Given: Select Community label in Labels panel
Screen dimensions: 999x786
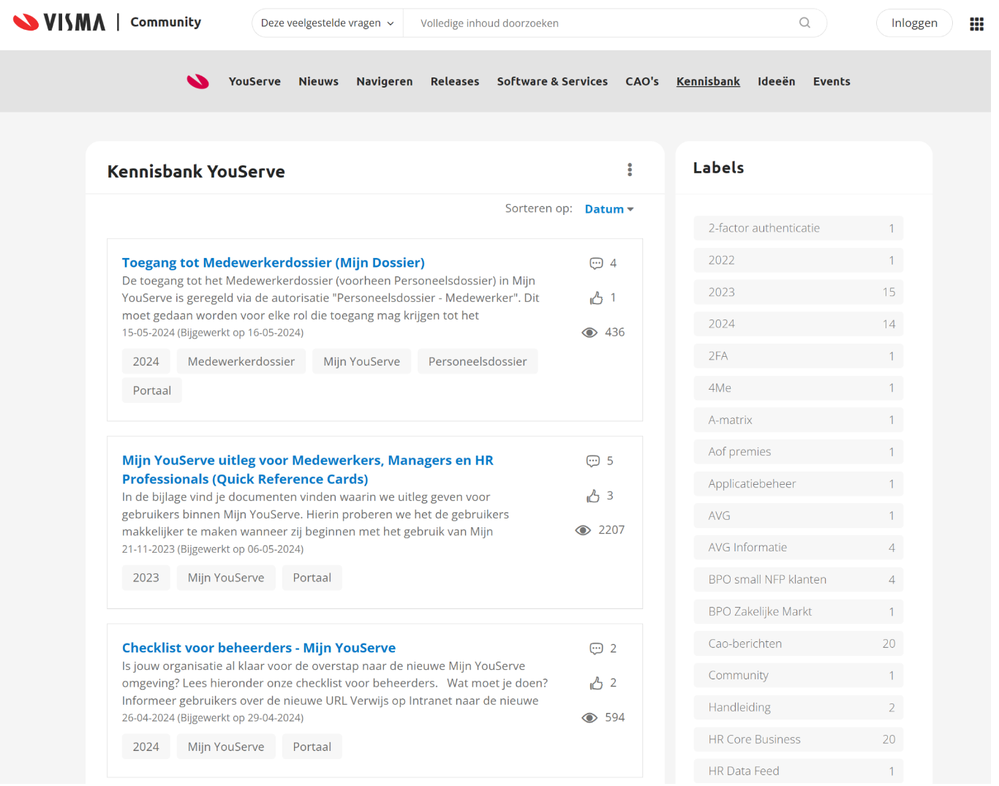Looking at the screenshot, I should coord(798,675).
